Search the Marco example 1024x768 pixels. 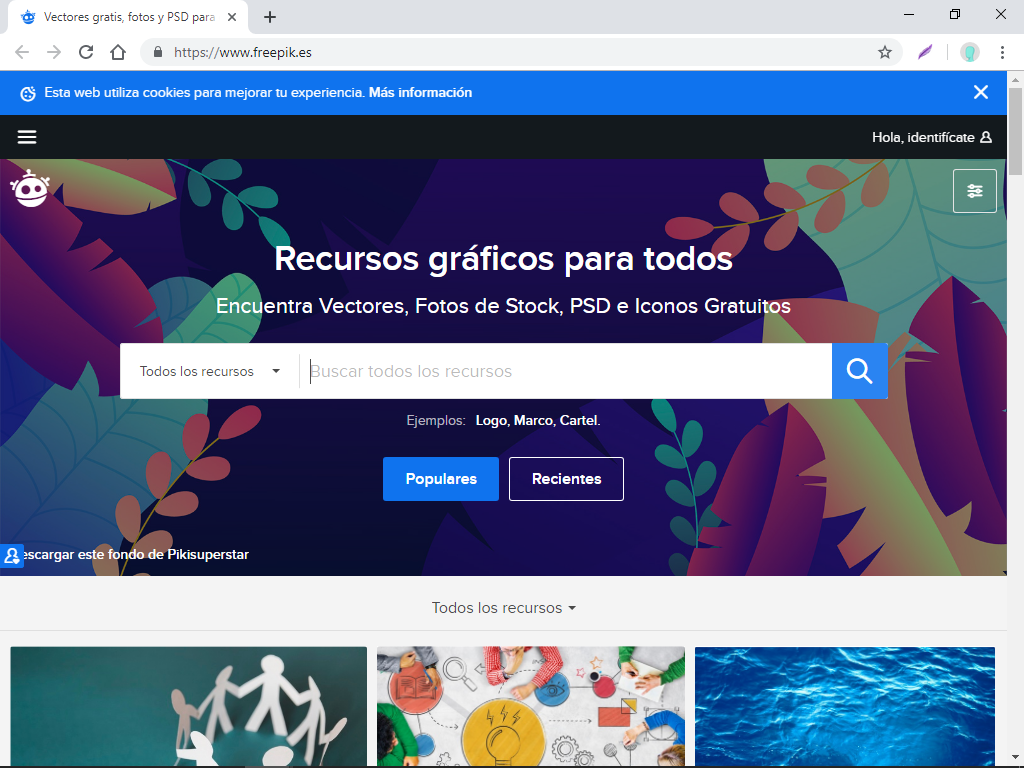pos(534,421)
